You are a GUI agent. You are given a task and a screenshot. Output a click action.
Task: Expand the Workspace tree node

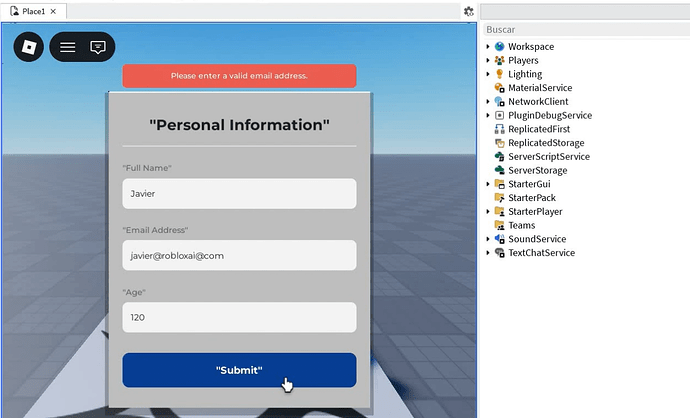(488, 47)
